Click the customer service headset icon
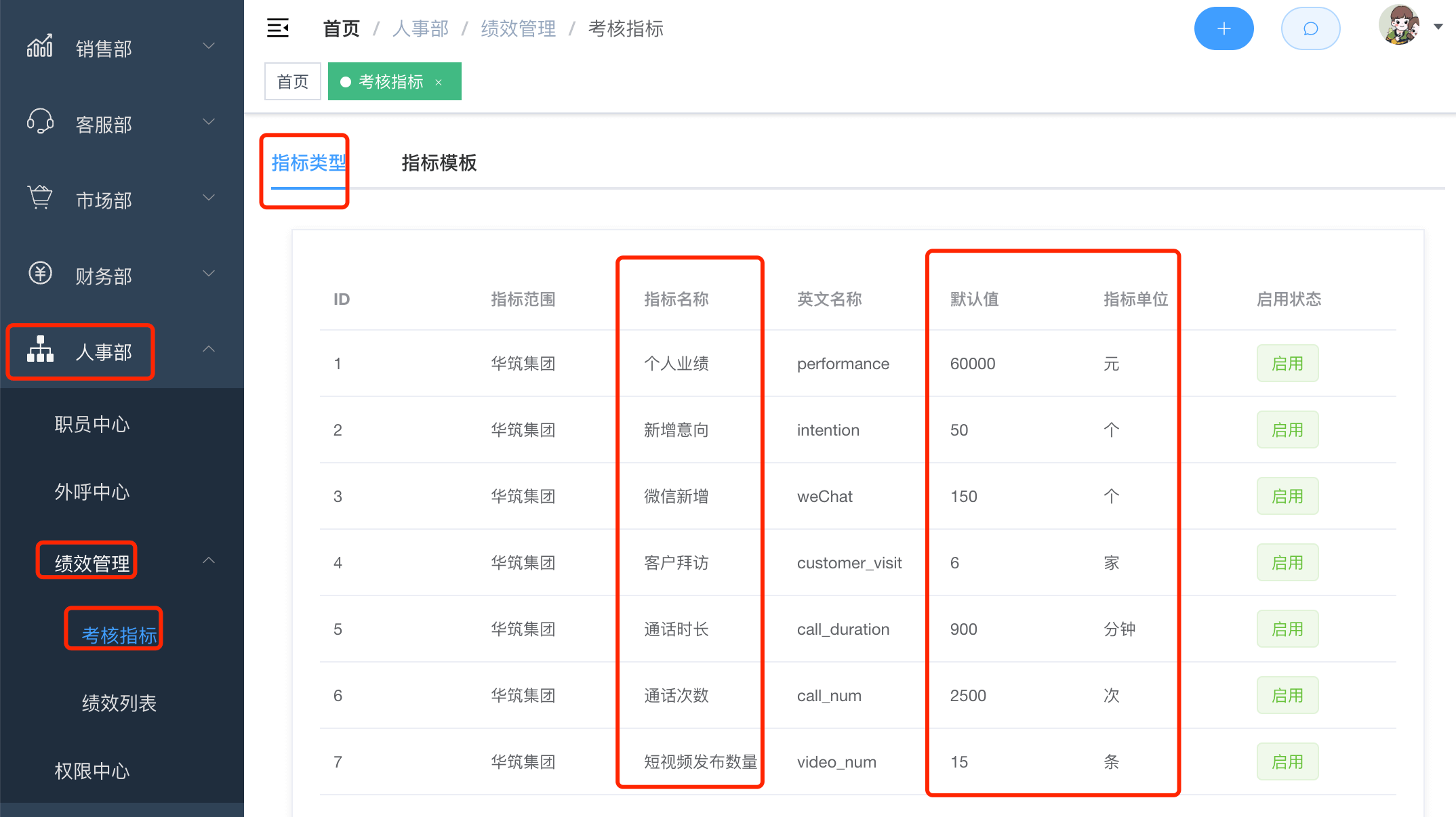The image size is (1456, 817). pos(40,123)
